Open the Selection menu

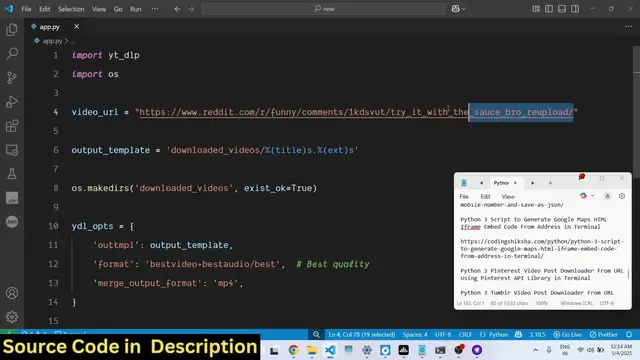(x=71, y=9)
